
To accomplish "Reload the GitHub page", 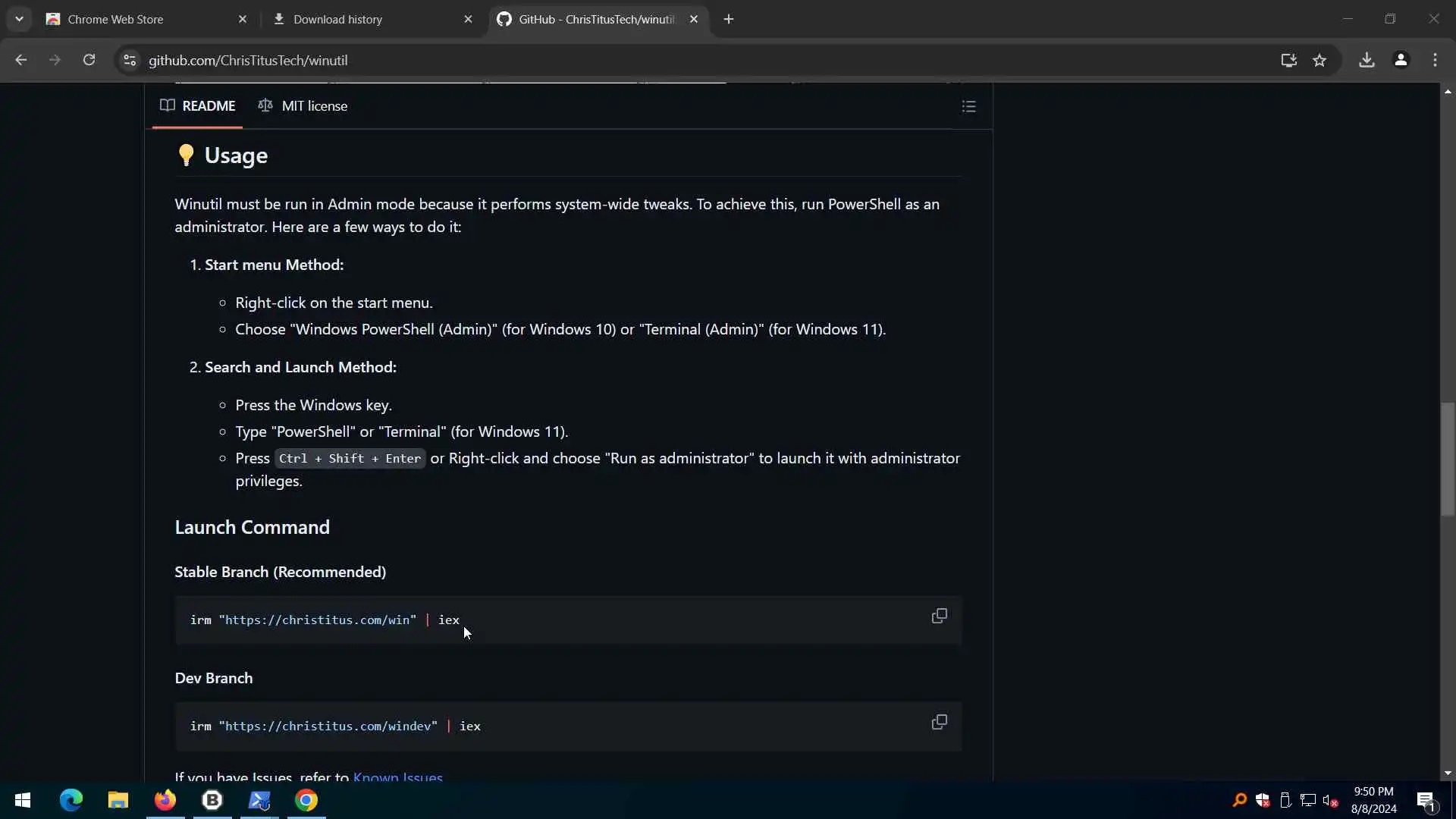I will point(89,60).
